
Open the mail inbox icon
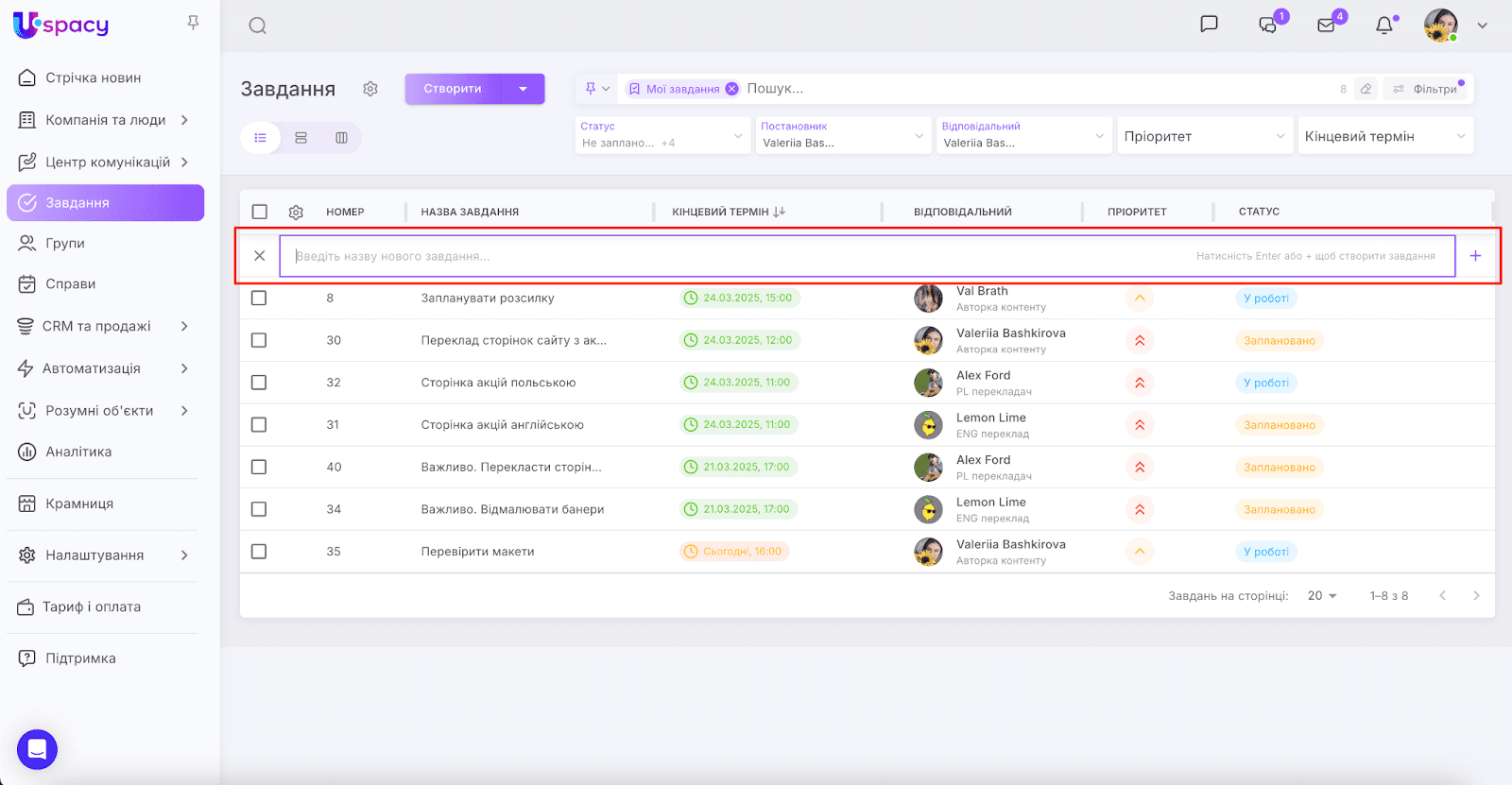click(x=1327, y=26)
